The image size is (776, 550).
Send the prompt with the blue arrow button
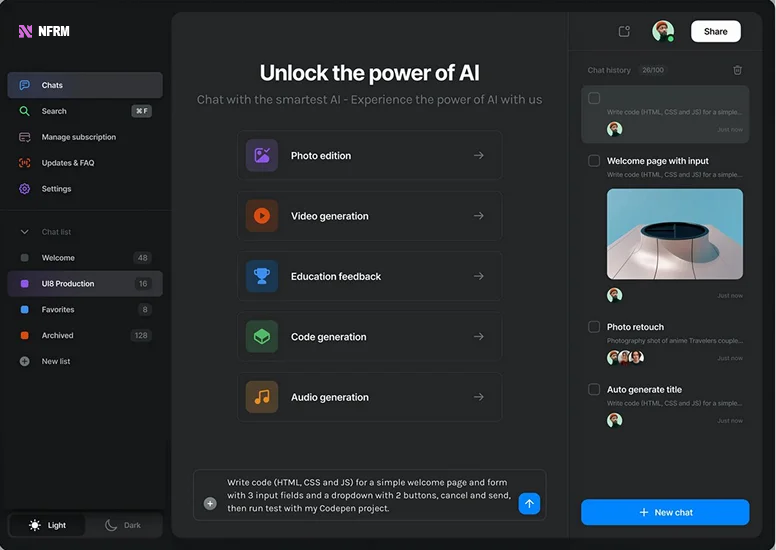click(529, 503)
